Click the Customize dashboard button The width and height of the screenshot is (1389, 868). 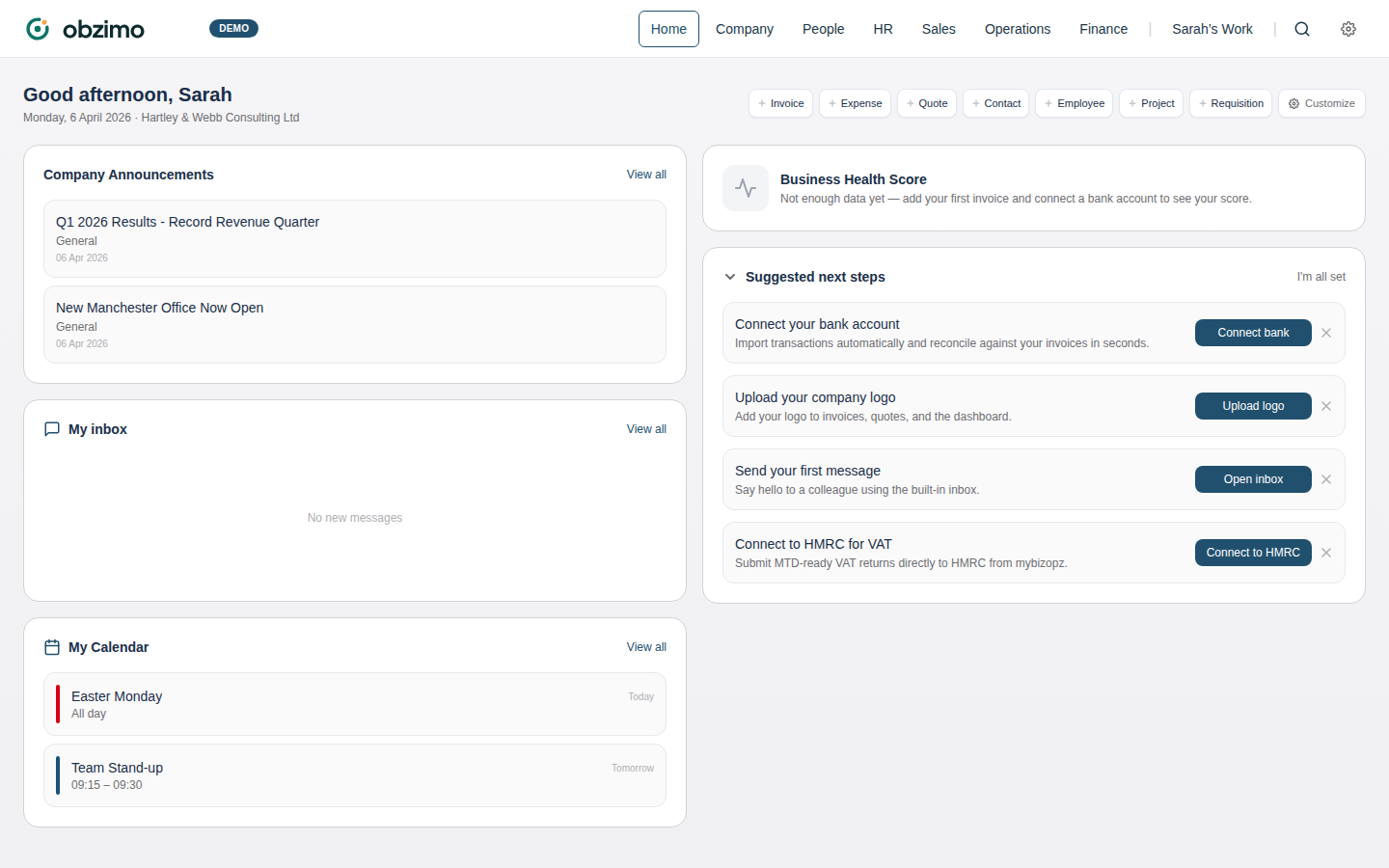coord(1321,103)
